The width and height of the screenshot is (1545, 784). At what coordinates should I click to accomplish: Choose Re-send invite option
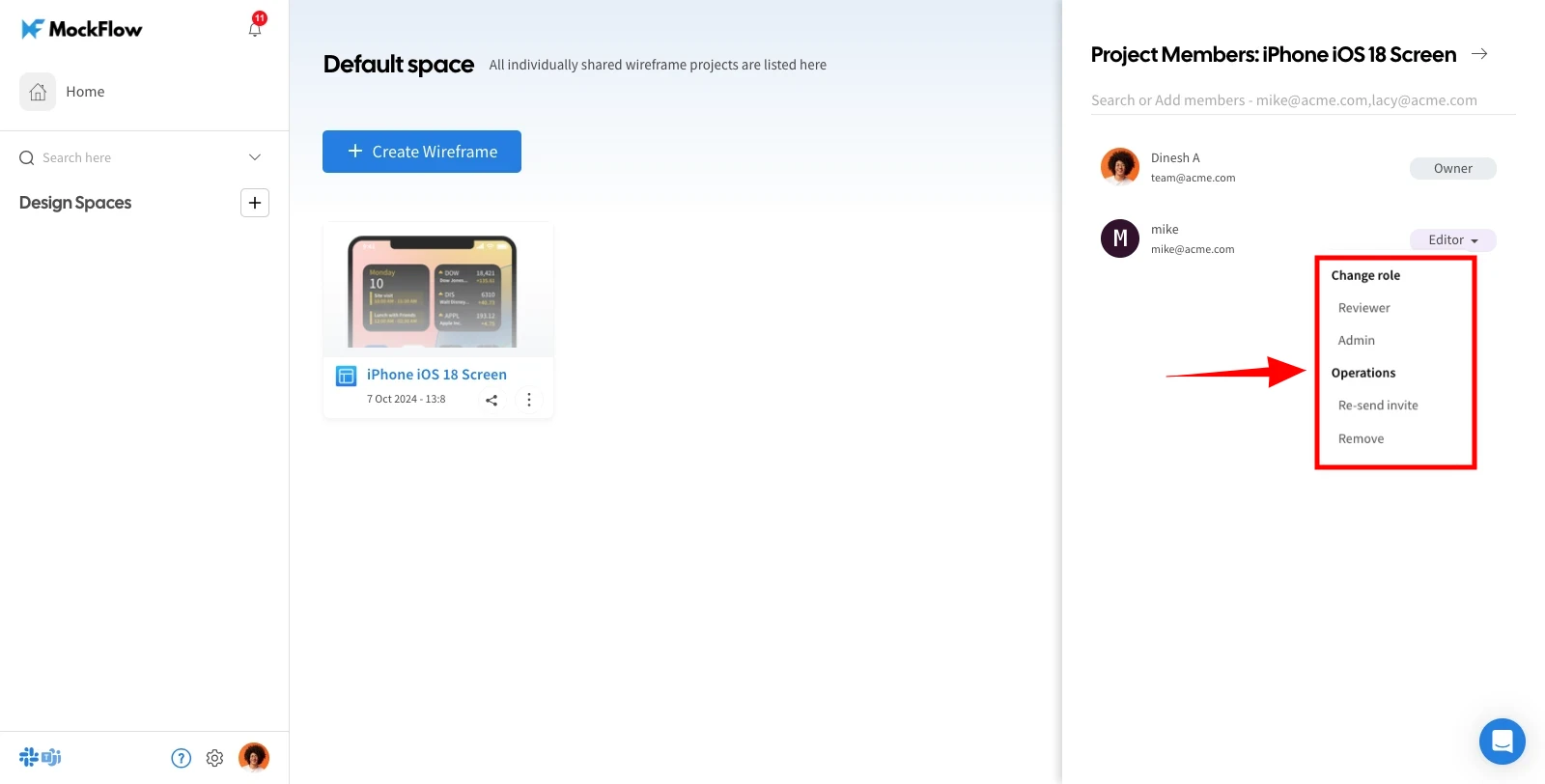click(1378, 406)
